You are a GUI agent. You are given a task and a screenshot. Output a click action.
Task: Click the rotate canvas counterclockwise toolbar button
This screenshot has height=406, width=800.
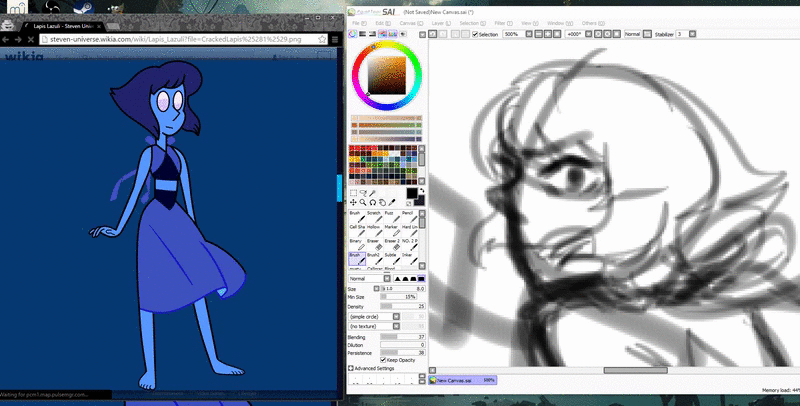coord(598,34)
